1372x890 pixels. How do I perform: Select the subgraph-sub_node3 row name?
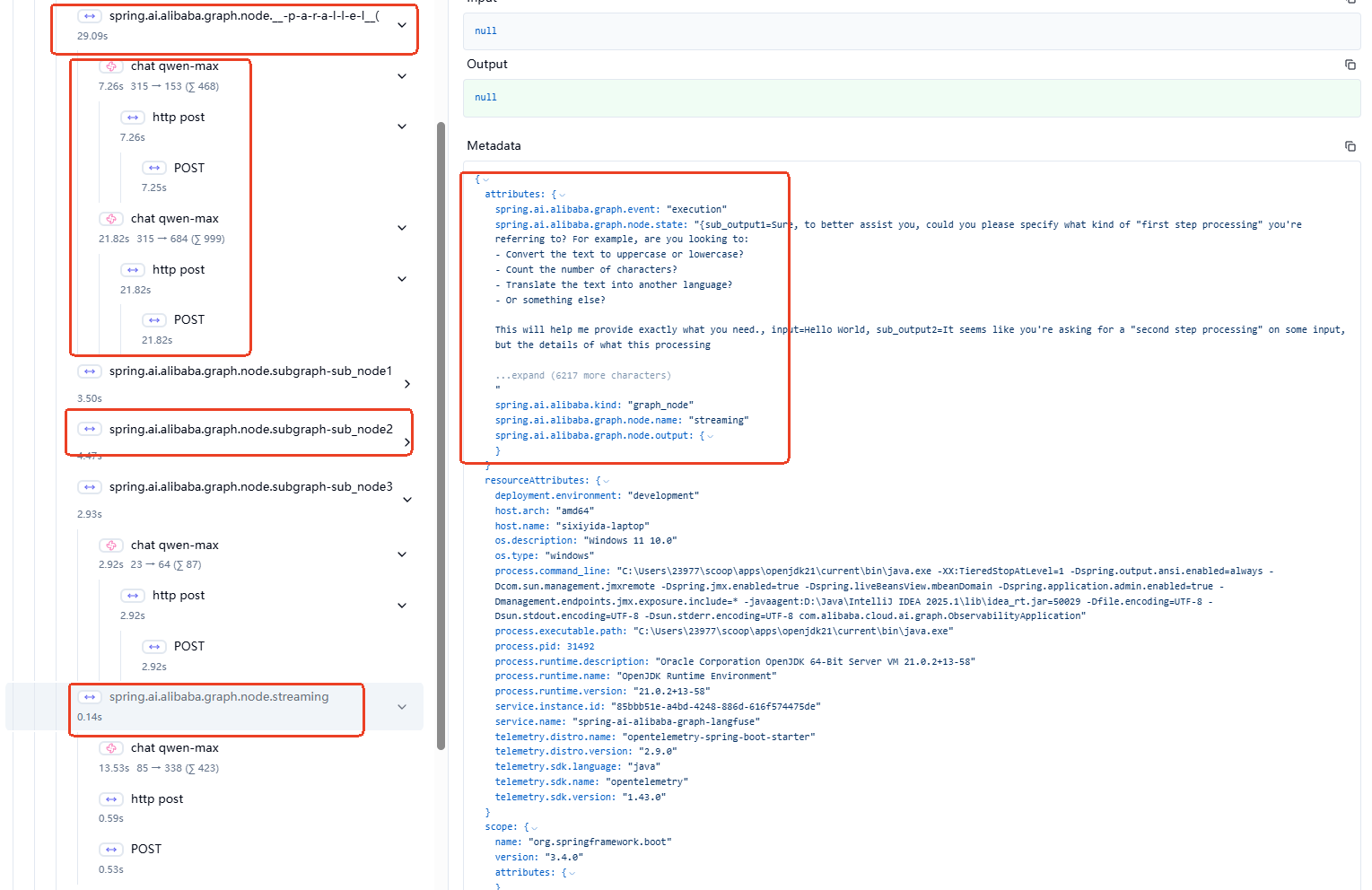point(251,487)
